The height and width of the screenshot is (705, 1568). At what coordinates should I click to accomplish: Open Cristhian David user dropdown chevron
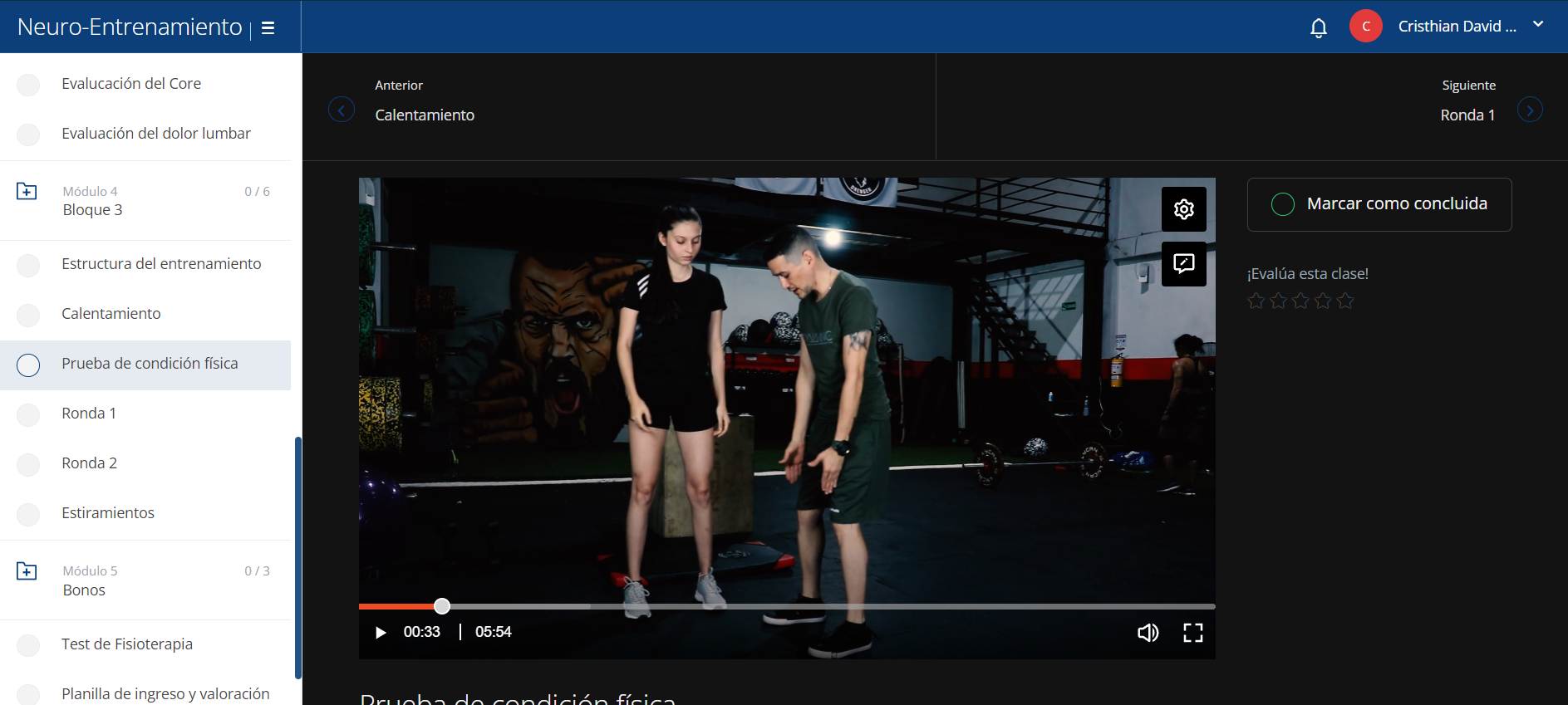tap(1538, 25)
